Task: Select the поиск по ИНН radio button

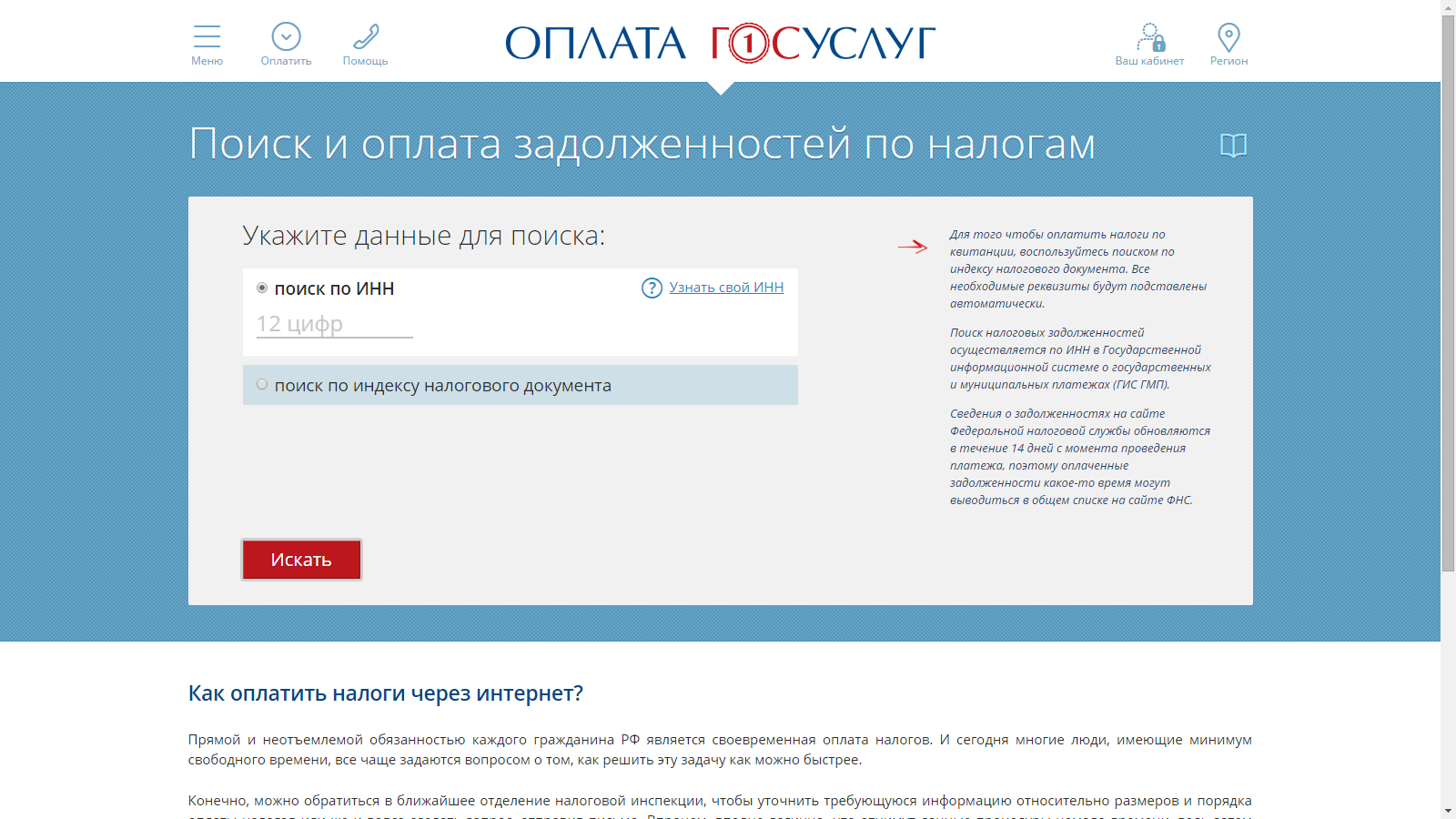Action: pos(262,288)
